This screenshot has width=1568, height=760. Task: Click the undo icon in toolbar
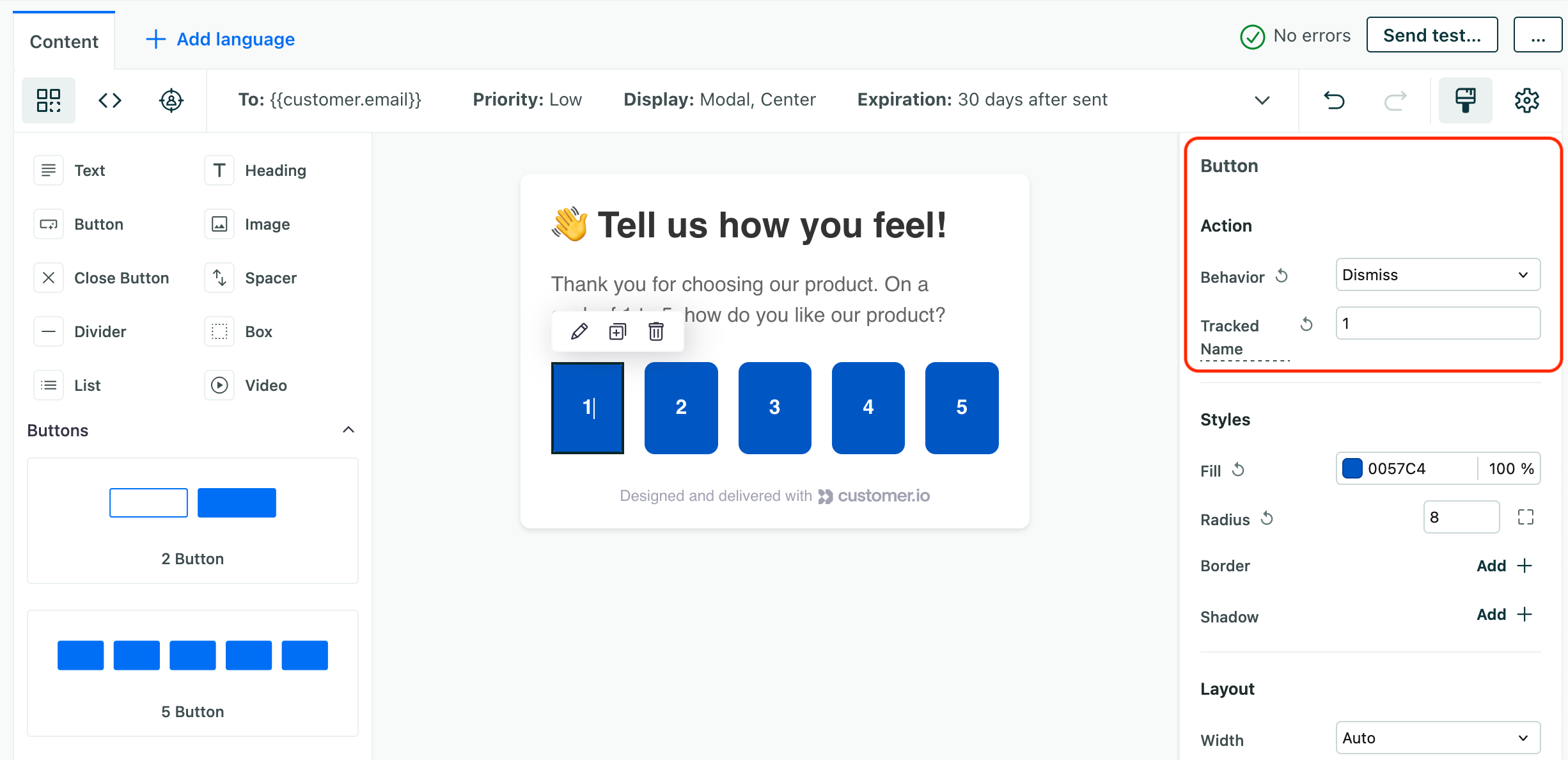point(1333,100)
